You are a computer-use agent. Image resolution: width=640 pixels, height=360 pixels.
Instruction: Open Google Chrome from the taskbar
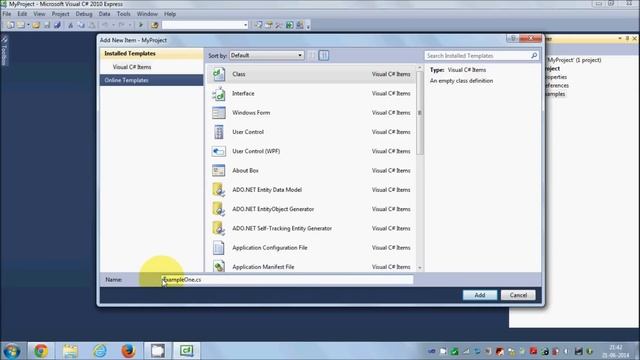[41, 351]
